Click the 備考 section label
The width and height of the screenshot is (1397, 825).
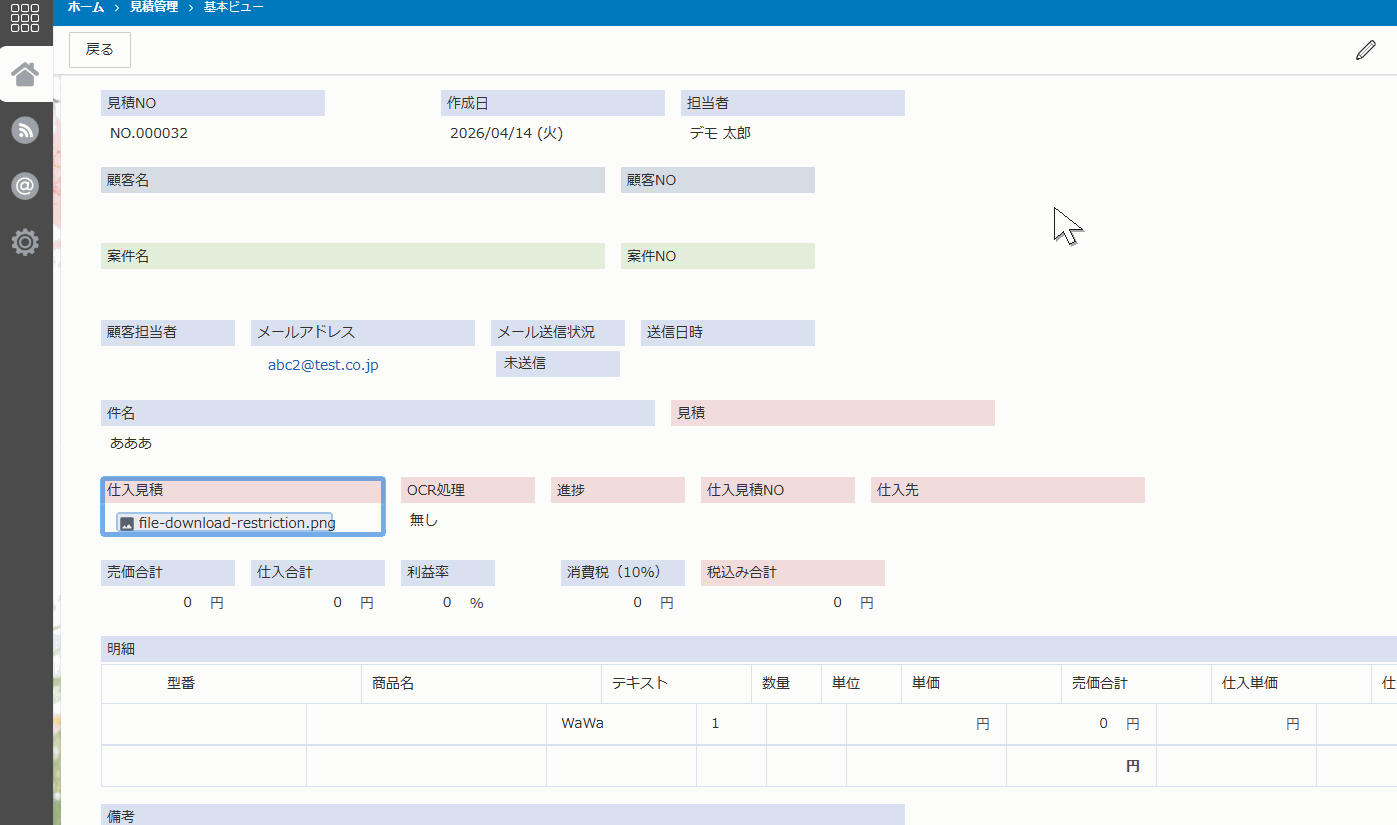tap(503, 815)
